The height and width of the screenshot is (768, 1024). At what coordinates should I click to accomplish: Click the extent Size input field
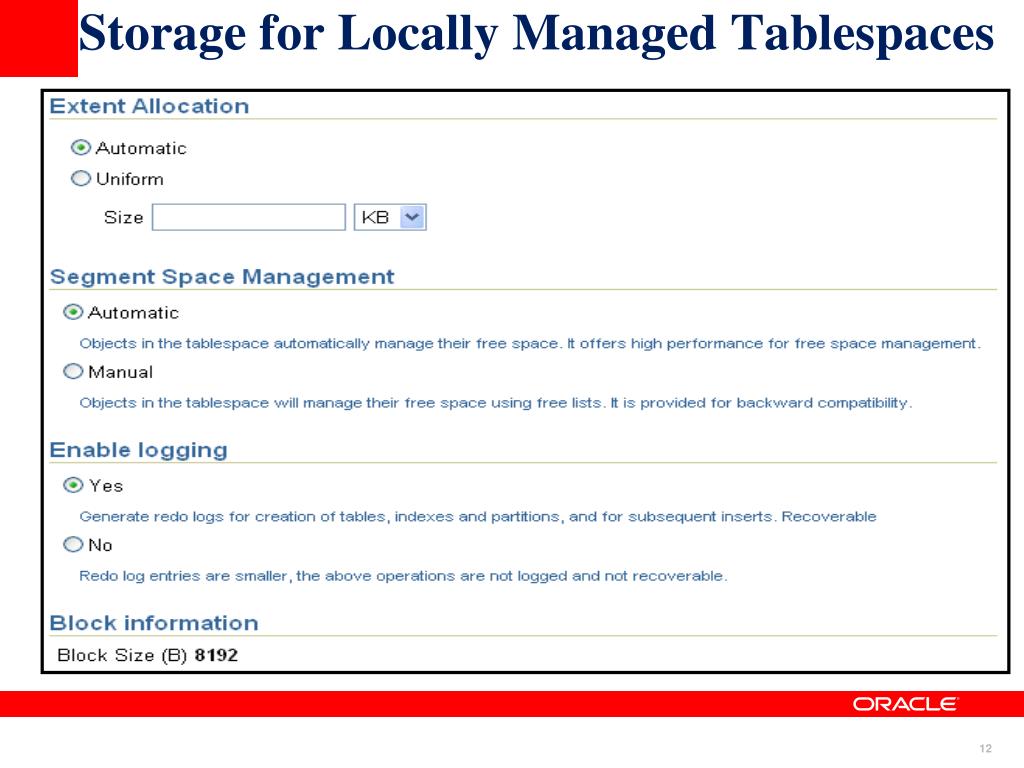tap(249, 217)
